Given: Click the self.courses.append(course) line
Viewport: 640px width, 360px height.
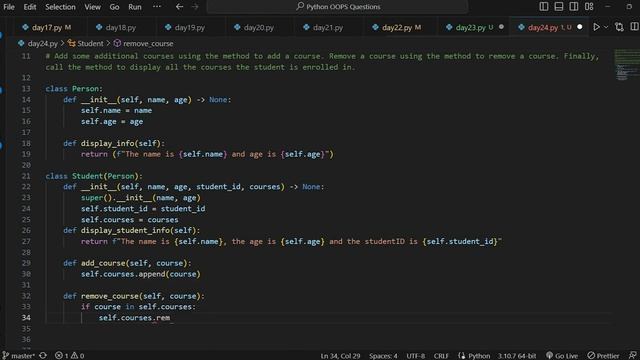Looking at the screenshot, I should click(140, 274).
